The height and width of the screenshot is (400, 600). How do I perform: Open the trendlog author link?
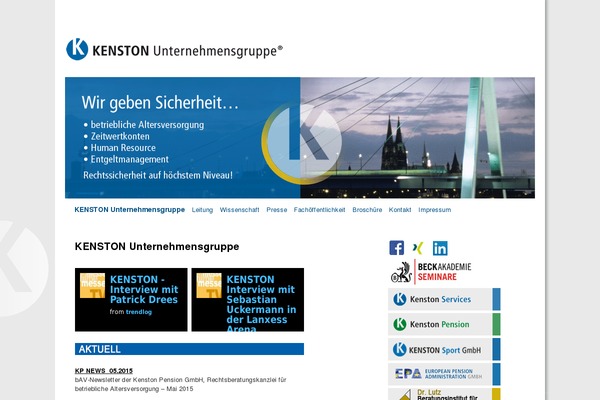tap(139, 312)
